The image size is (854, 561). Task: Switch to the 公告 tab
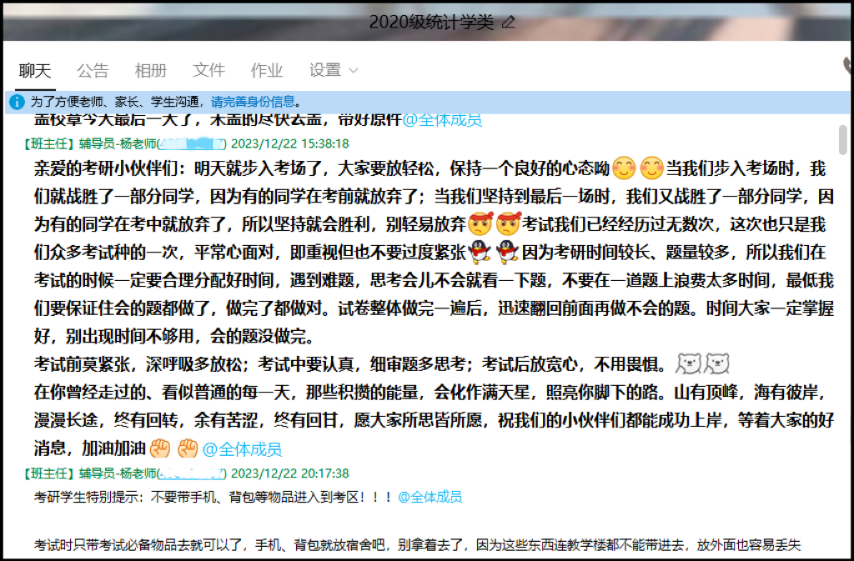coord(93,70)
